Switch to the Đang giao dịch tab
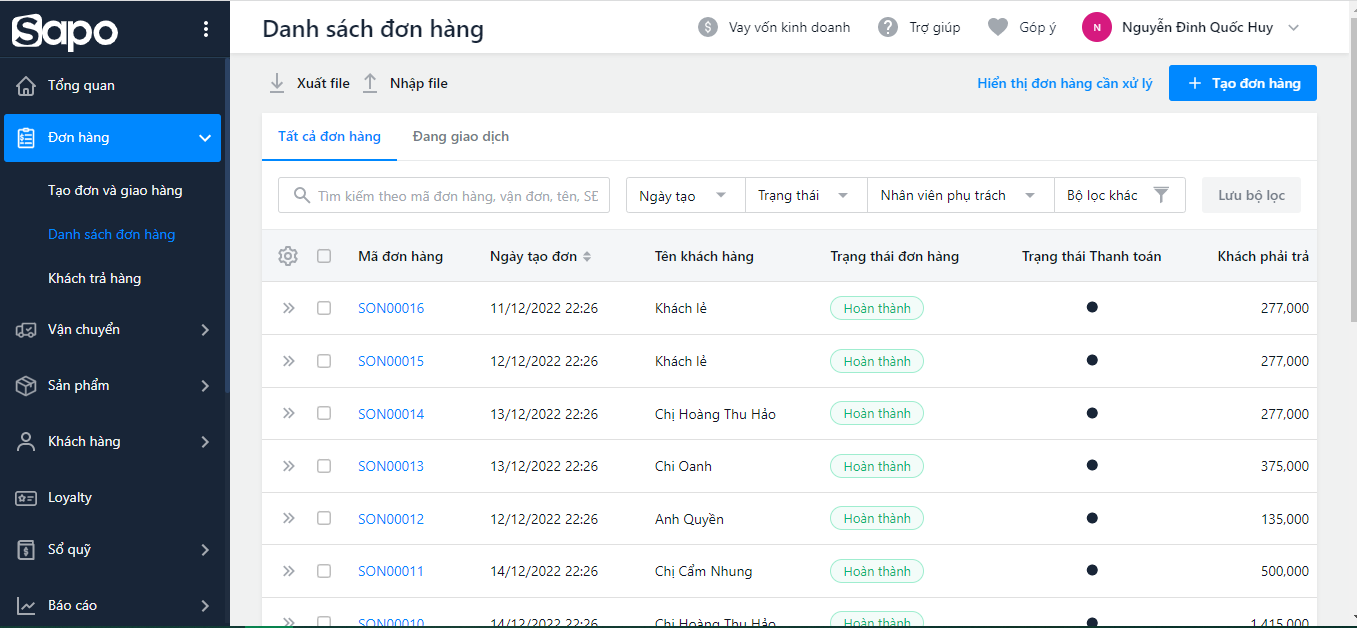The image size is (1357, 628). point(460,136)
